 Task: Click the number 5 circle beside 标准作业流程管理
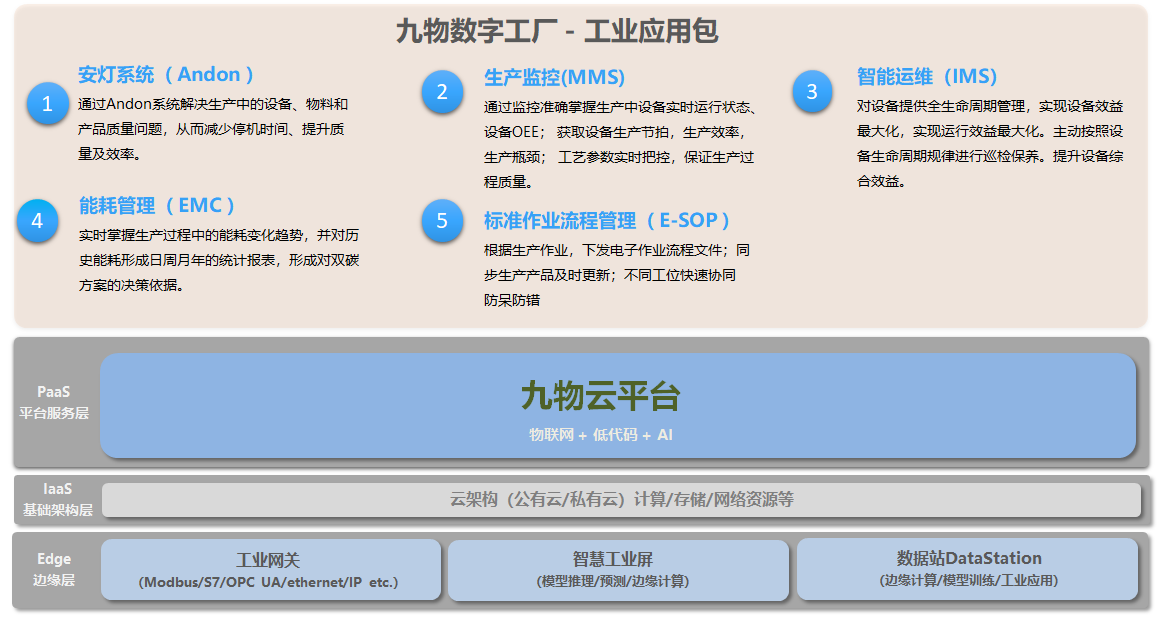(x=442, y=220)
